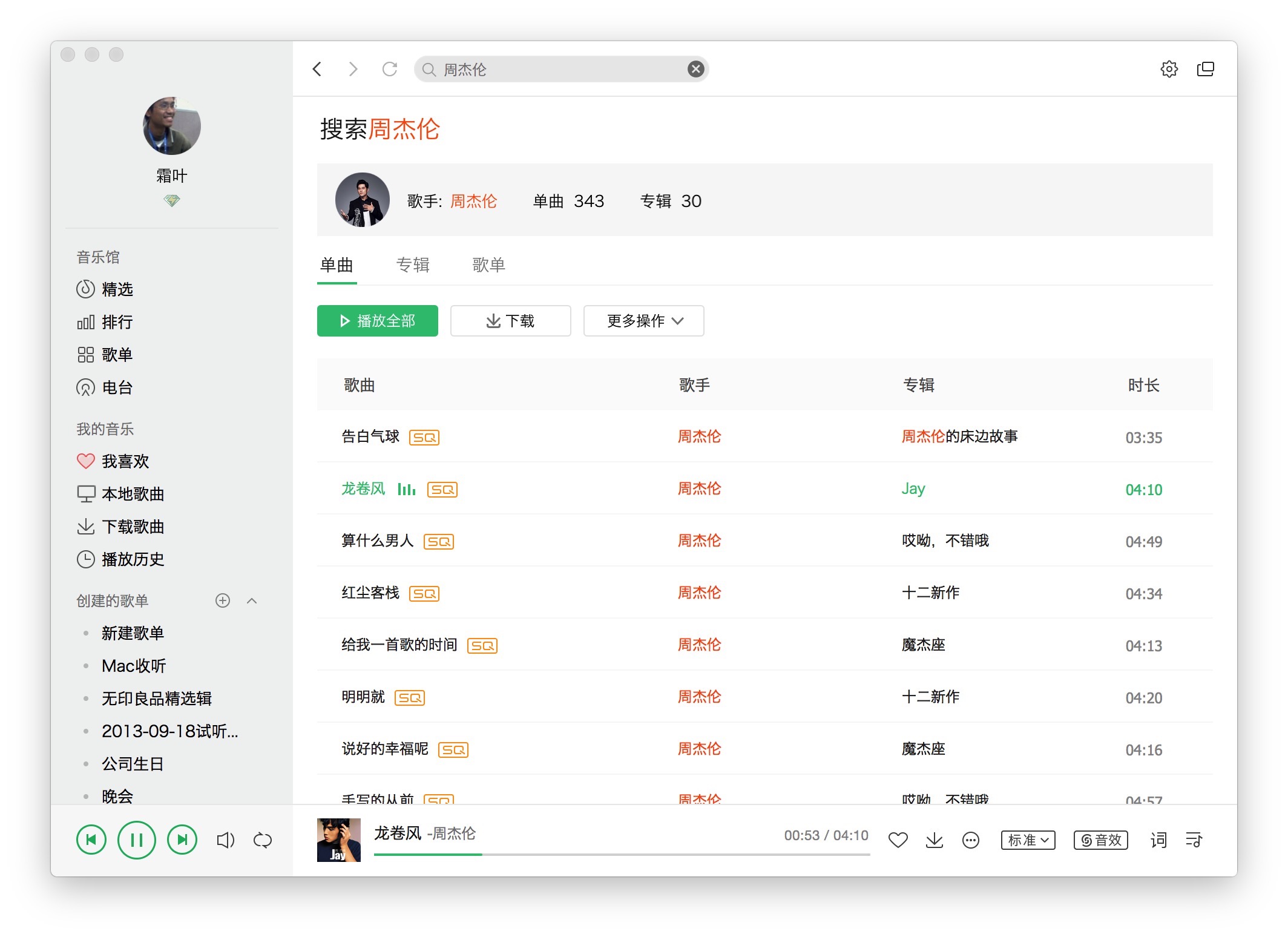
Task: Skip to the next track
Action: [x=182, y=840]
